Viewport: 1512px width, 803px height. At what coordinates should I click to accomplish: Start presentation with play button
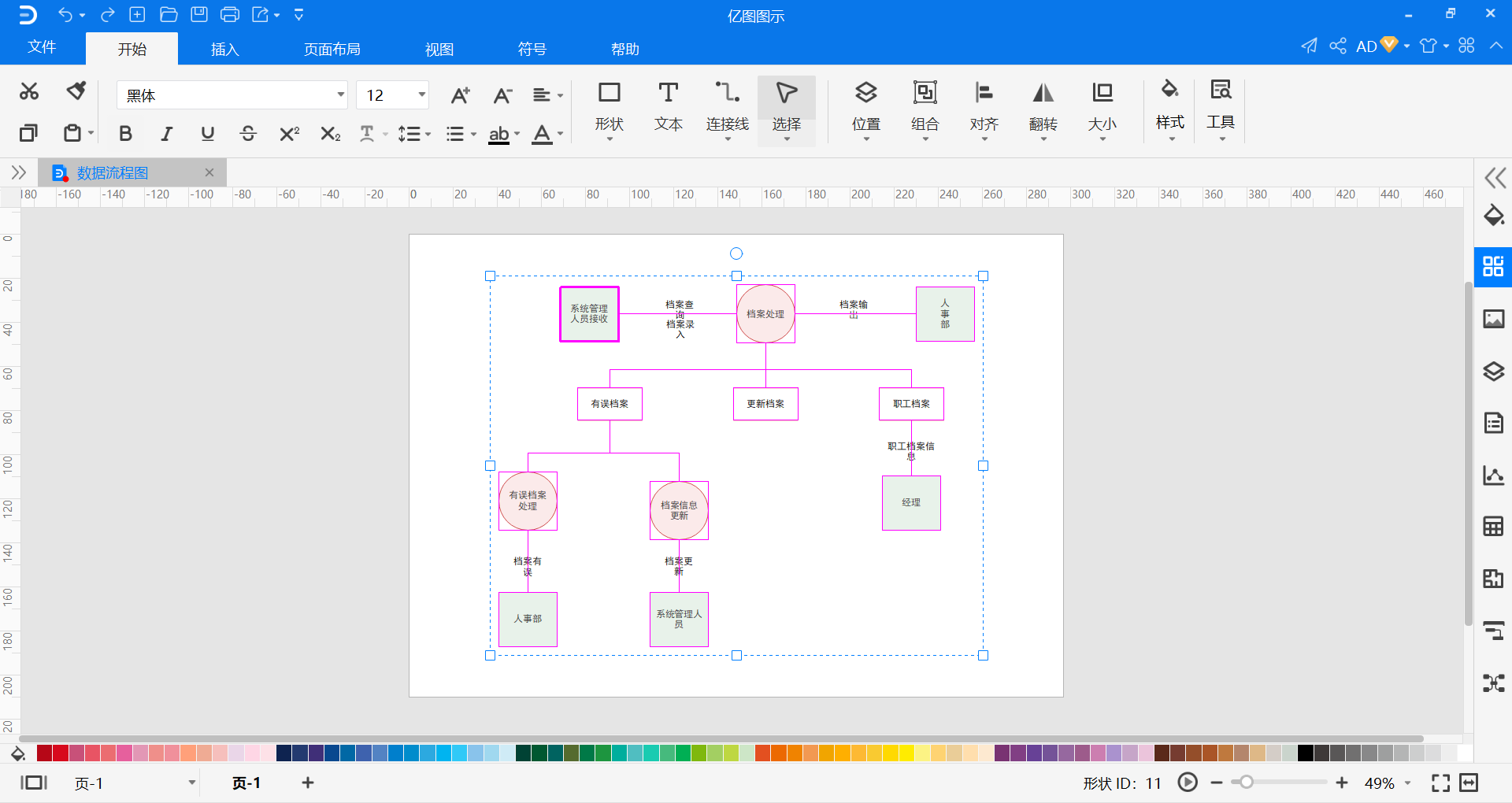click(x=1188, y=783)
